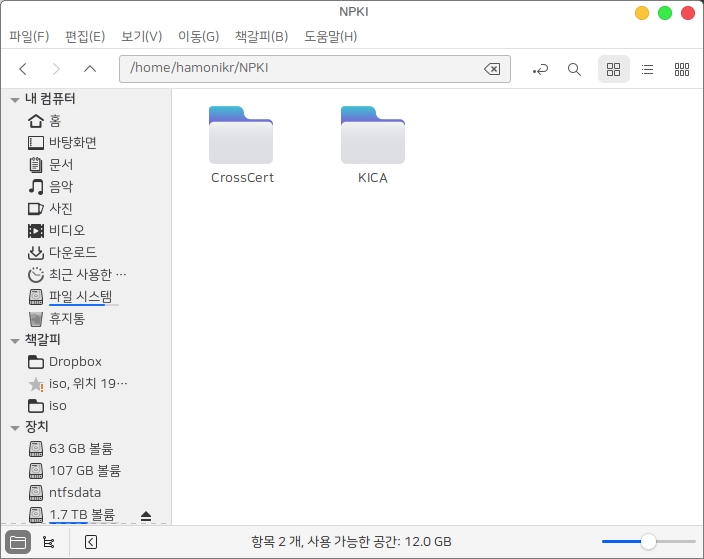Open the 파일(F) menu
Screen dimensions: 704x559
click(29, 37)
